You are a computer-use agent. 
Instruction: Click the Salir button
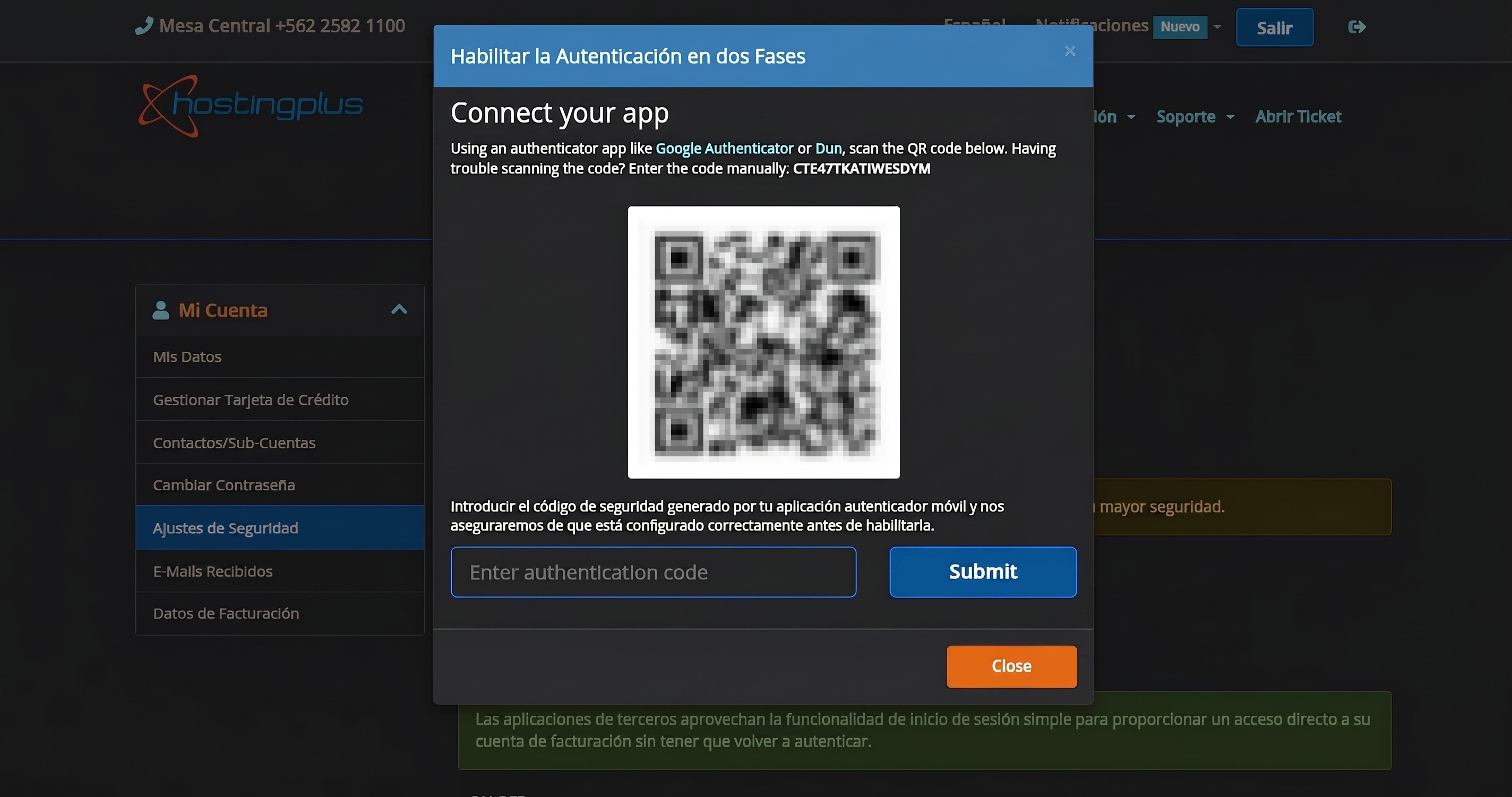pos(1275,28)
